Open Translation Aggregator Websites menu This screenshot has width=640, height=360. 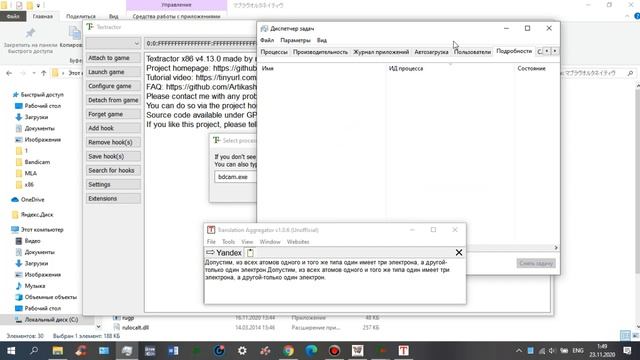298,242
